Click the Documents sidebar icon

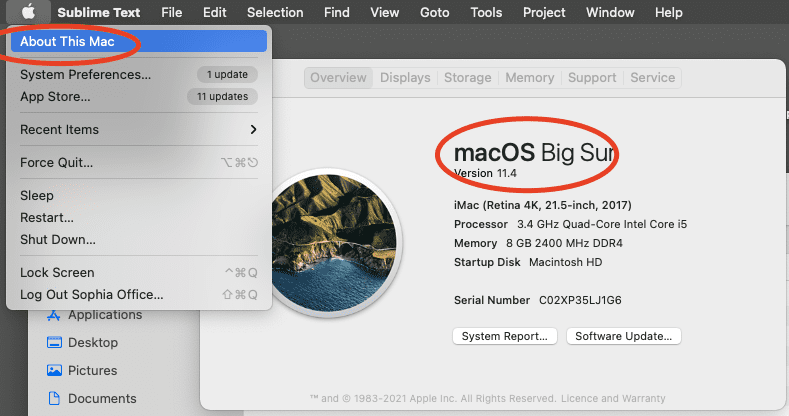[x=54, y=398]
